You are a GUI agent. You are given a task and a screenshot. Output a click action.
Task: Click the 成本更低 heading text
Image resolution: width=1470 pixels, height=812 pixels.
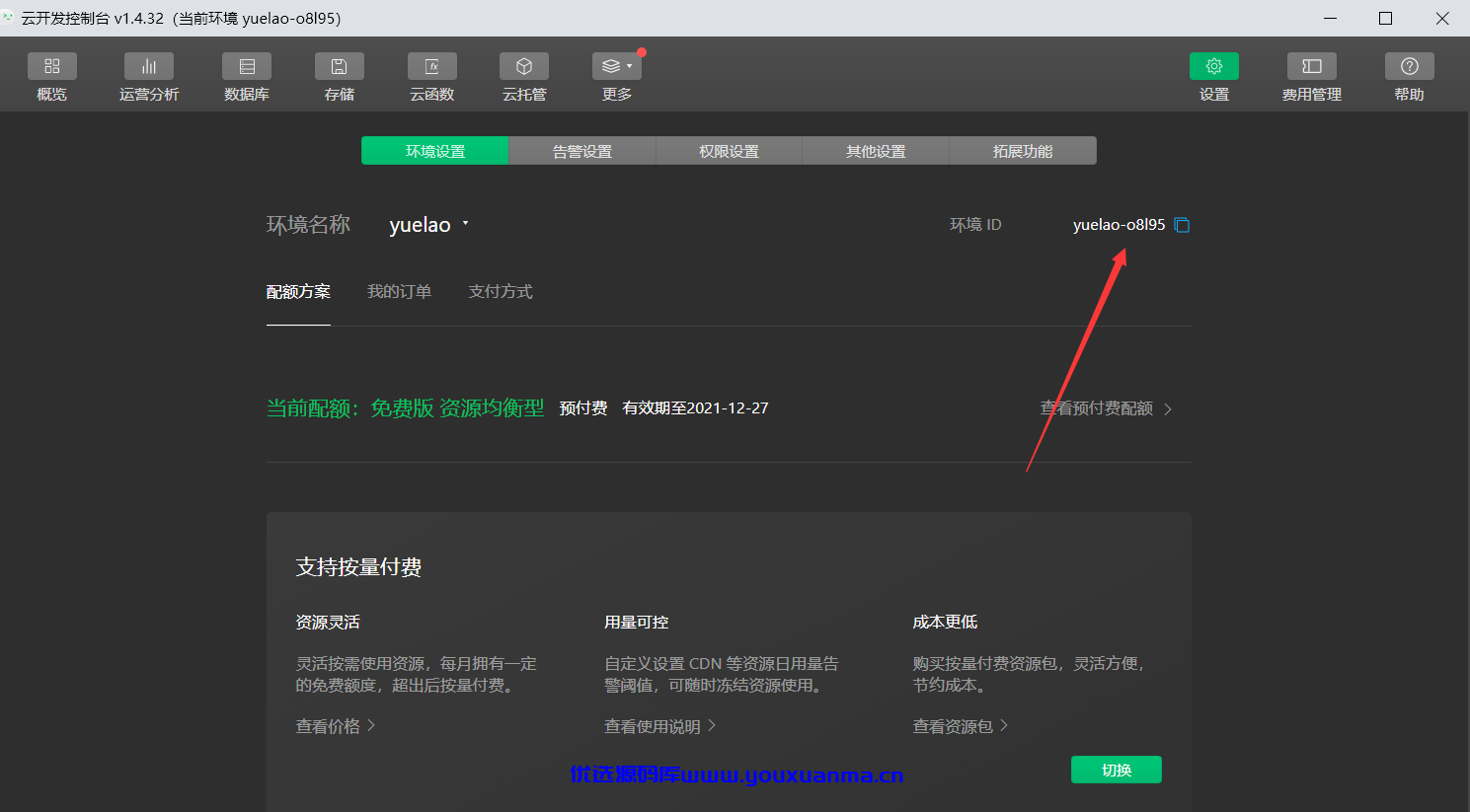pyautogui.click(x=946, y=623)
